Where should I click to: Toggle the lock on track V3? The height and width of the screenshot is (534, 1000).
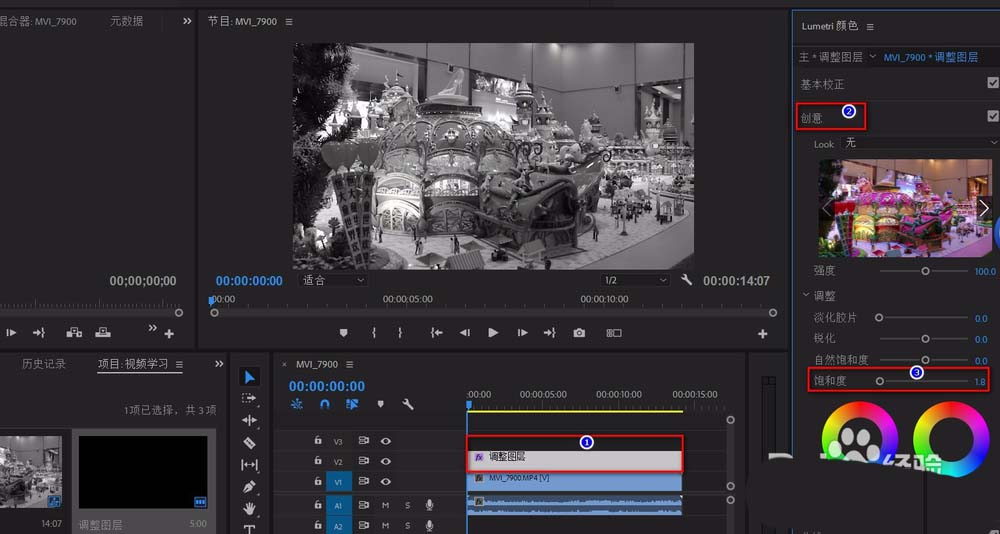pos(318,440)
